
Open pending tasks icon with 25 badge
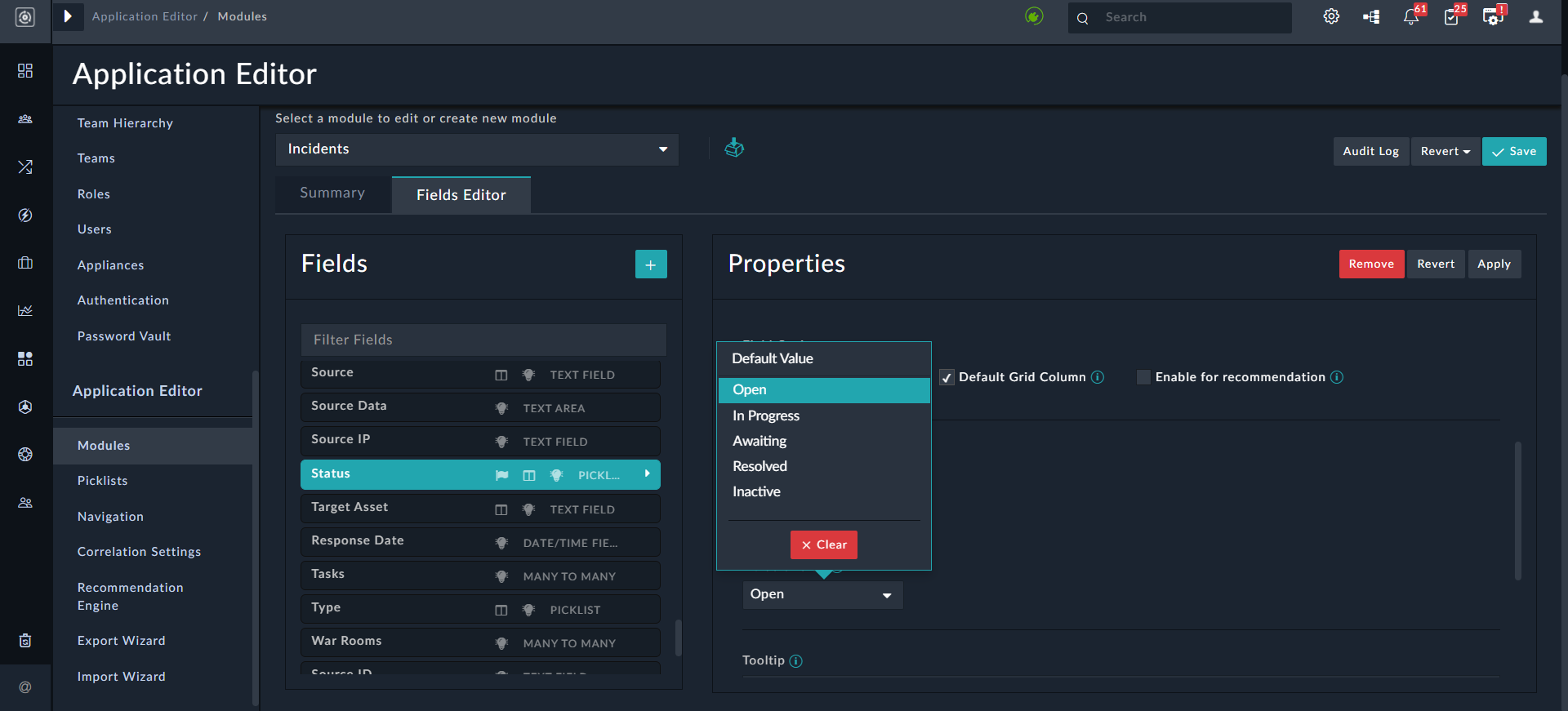(1451, 16)
